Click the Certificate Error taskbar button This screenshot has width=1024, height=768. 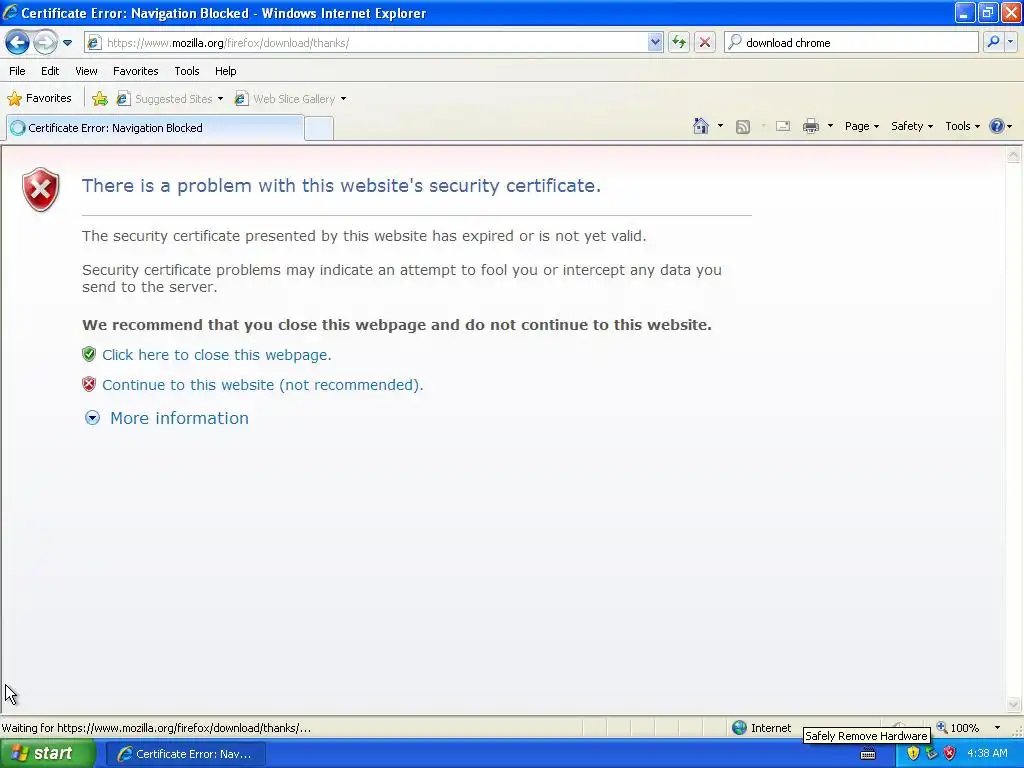(185, 754)
